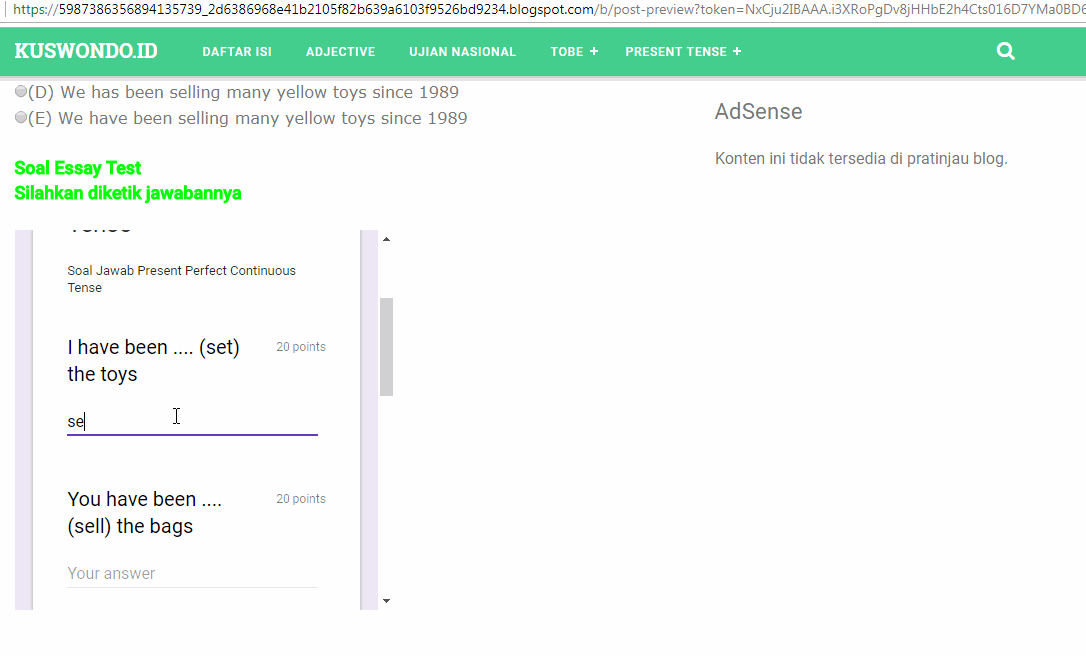Click the embedded form scrollbar thumb

point(386,347)
